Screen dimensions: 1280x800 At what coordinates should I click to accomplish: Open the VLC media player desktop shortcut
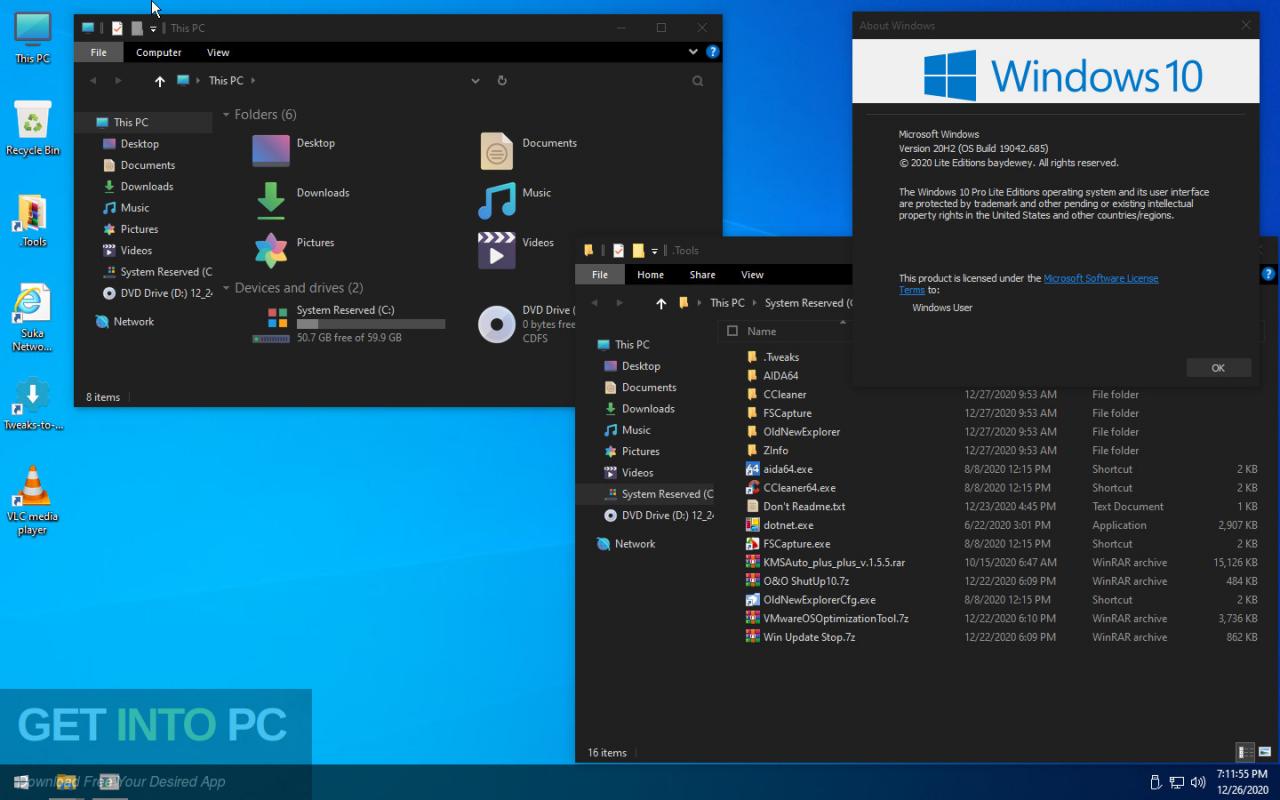pos(33,500)
